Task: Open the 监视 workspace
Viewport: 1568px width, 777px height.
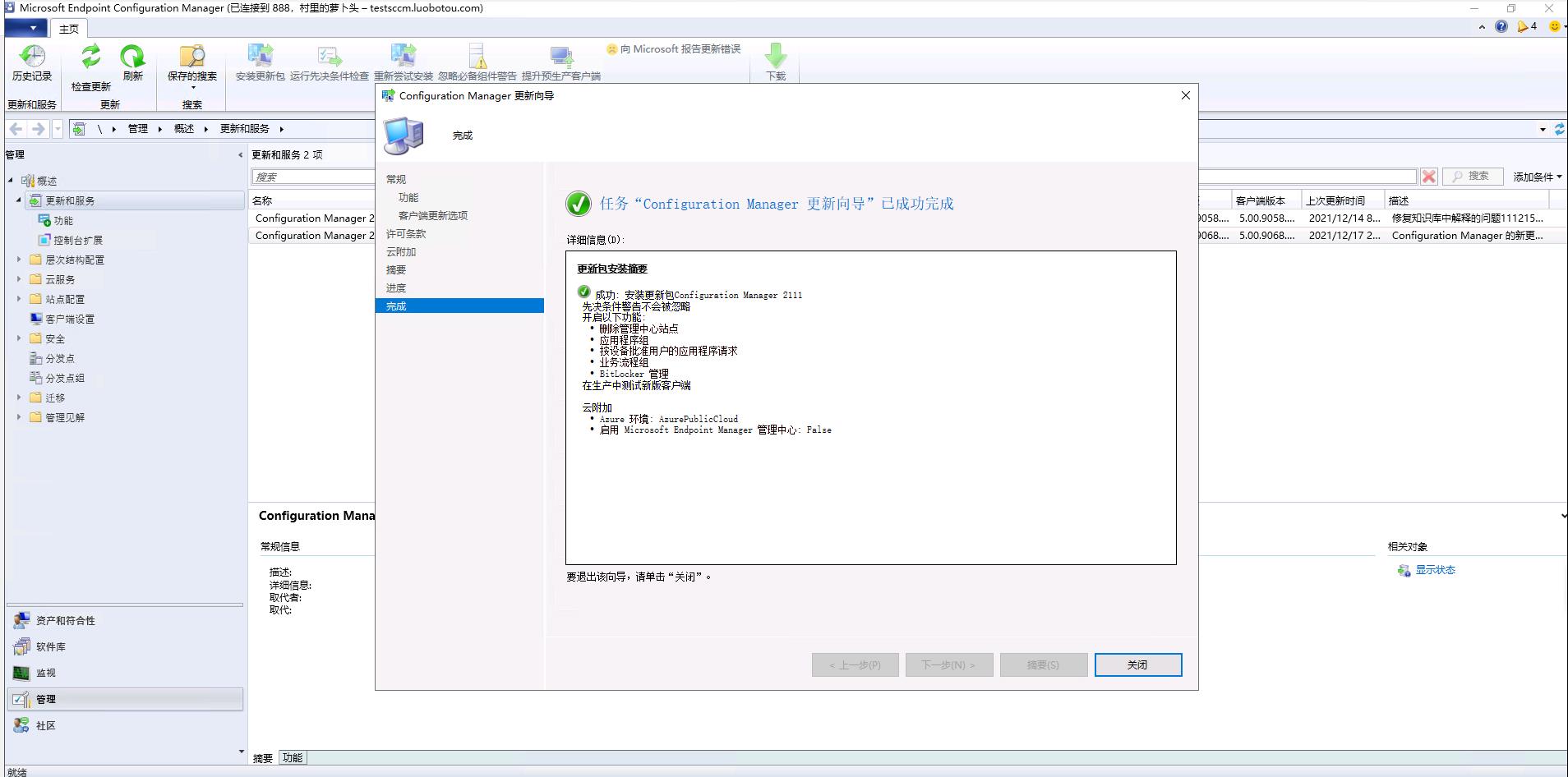Action: tap(125, 673)
